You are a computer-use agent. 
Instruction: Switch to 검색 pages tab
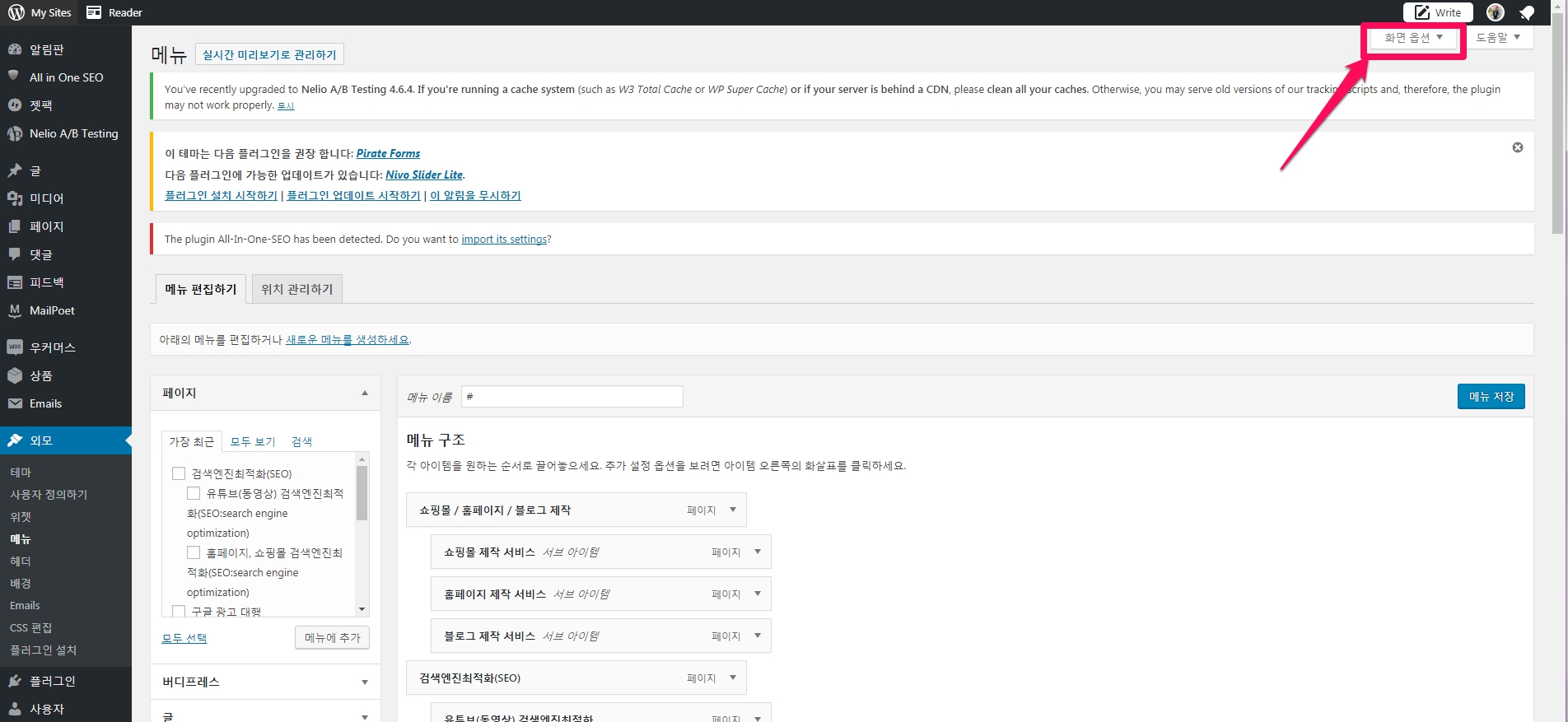[301, 442]
